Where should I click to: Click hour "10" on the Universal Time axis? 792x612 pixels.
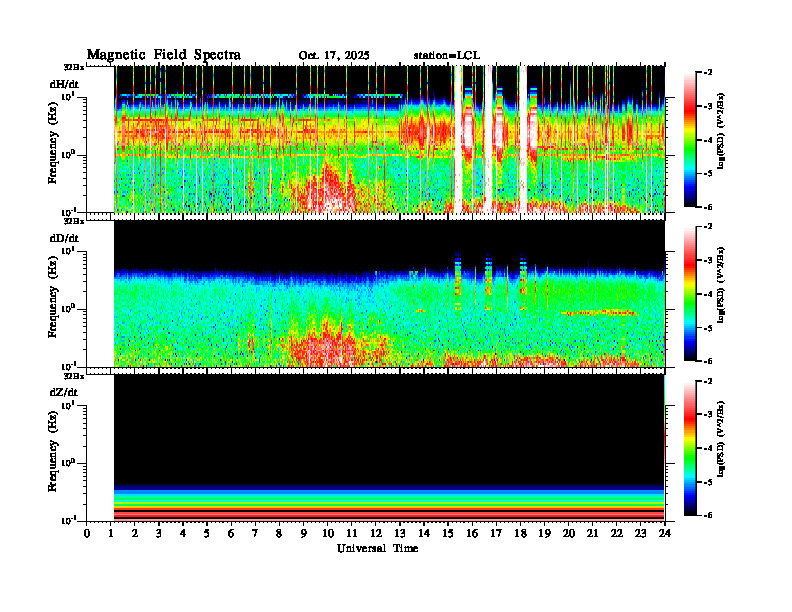pyautogui.click(x=328, y=534)
